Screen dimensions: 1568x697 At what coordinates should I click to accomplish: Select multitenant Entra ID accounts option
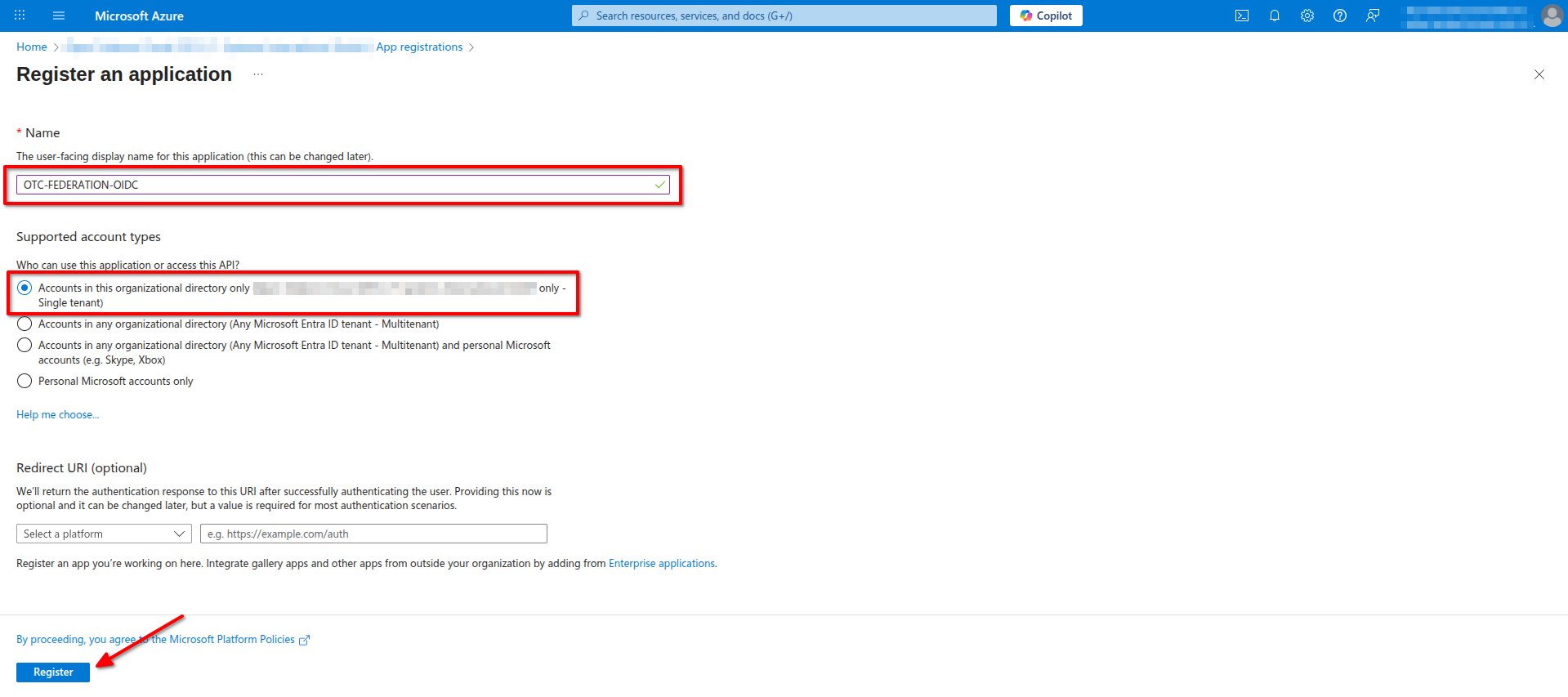pos(25,324)
